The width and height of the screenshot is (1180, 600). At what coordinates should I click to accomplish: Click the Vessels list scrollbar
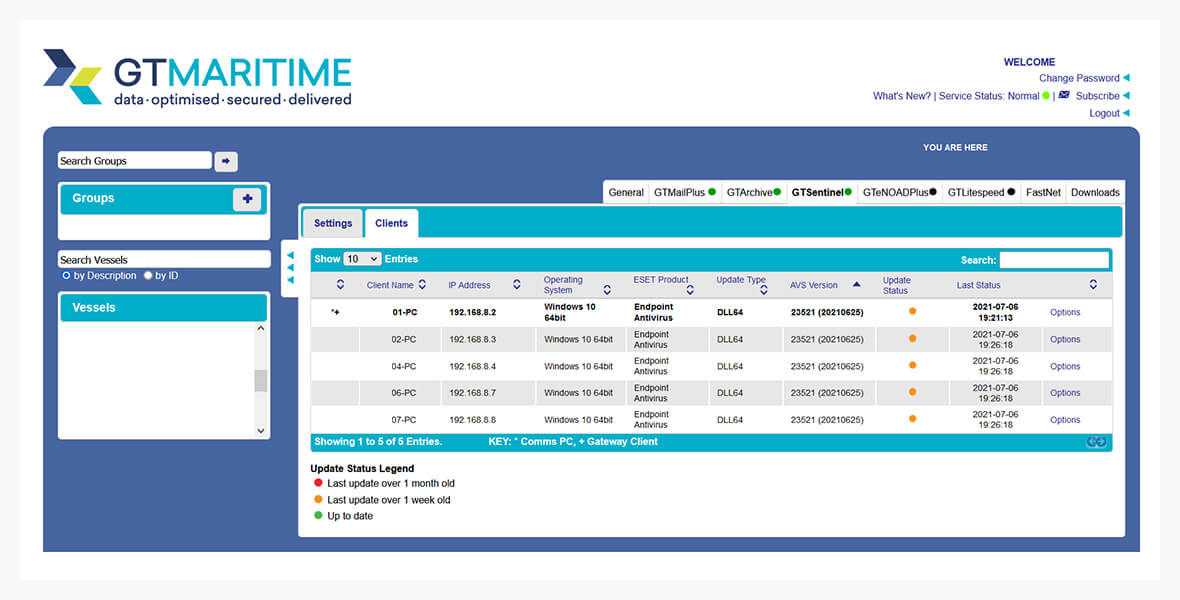261,380
